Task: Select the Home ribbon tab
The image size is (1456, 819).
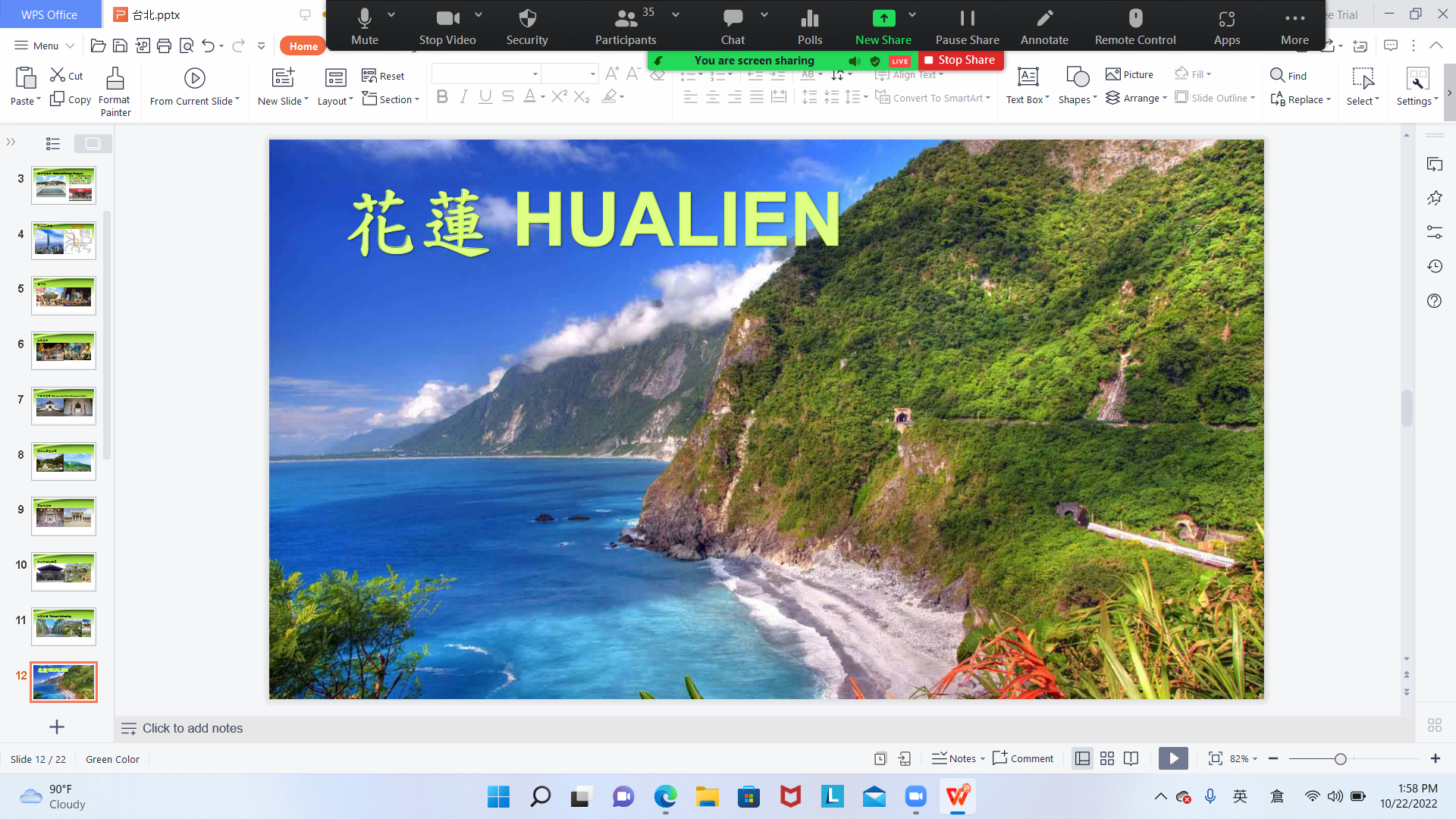Action: (303, 46)
